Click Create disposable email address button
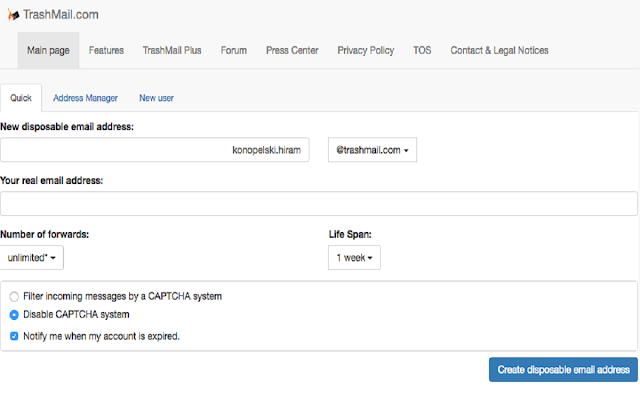Viewport: 640px width, 400px height. 563,370
